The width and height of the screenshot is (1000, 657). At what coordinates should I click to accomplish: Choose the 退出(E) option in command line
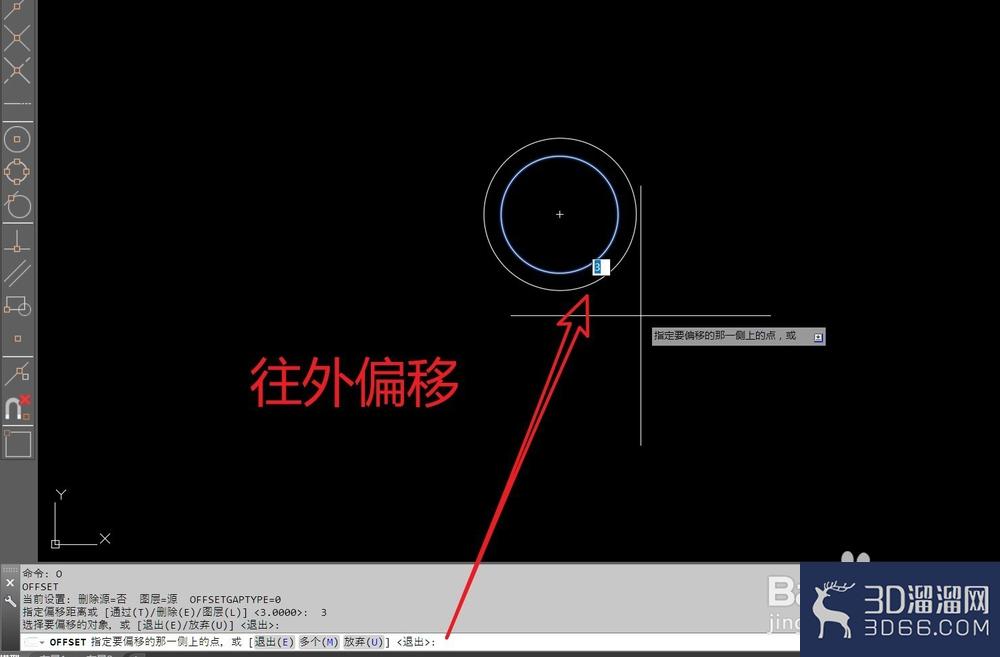tap(274, 642)
